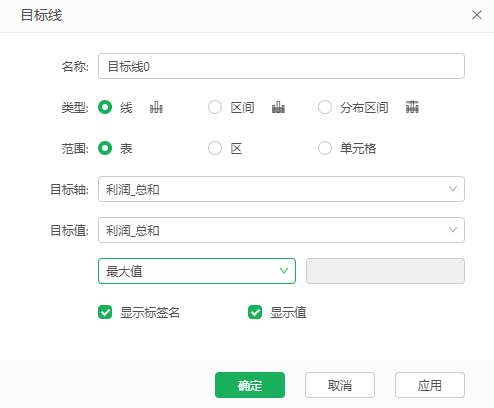Select the 线 type radio button
The width and height of the screenshot is (494, 408).
click(x=105, y=107)
